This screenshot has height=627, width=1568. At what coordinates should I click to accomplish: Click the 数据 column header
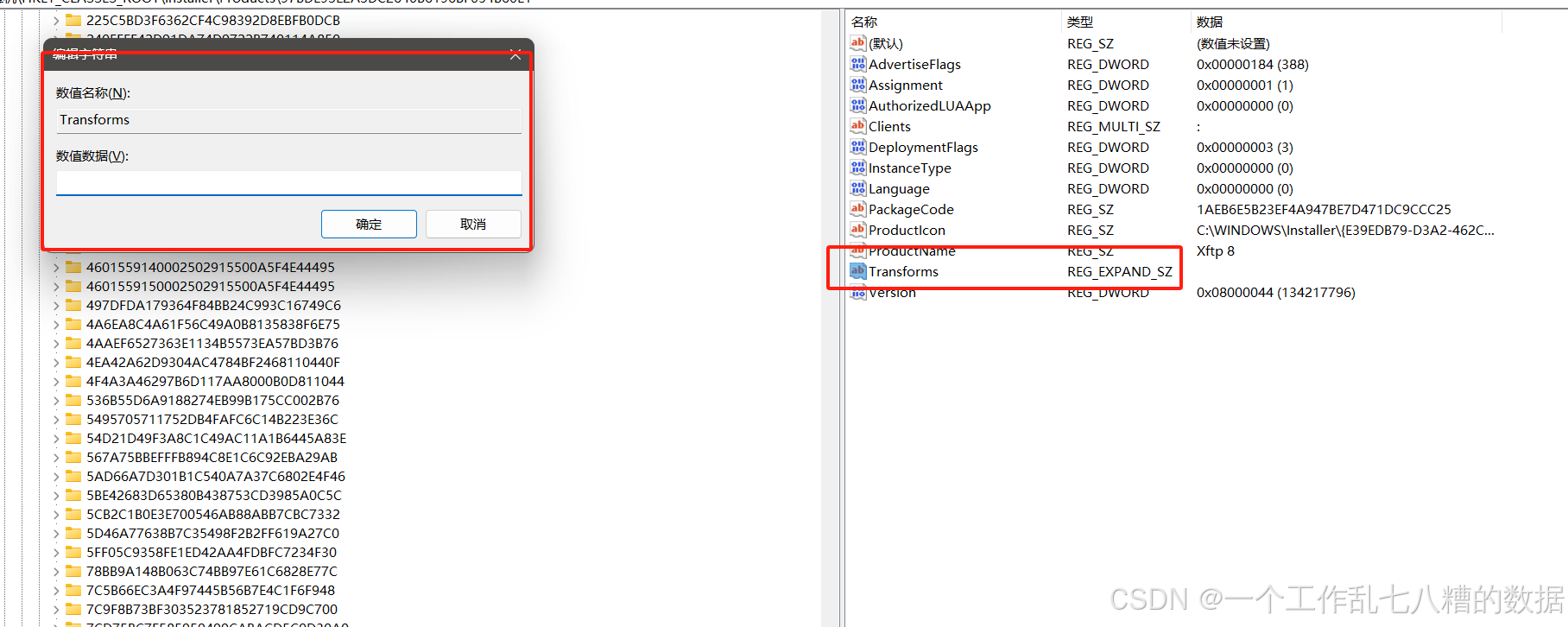(1210, 22)
